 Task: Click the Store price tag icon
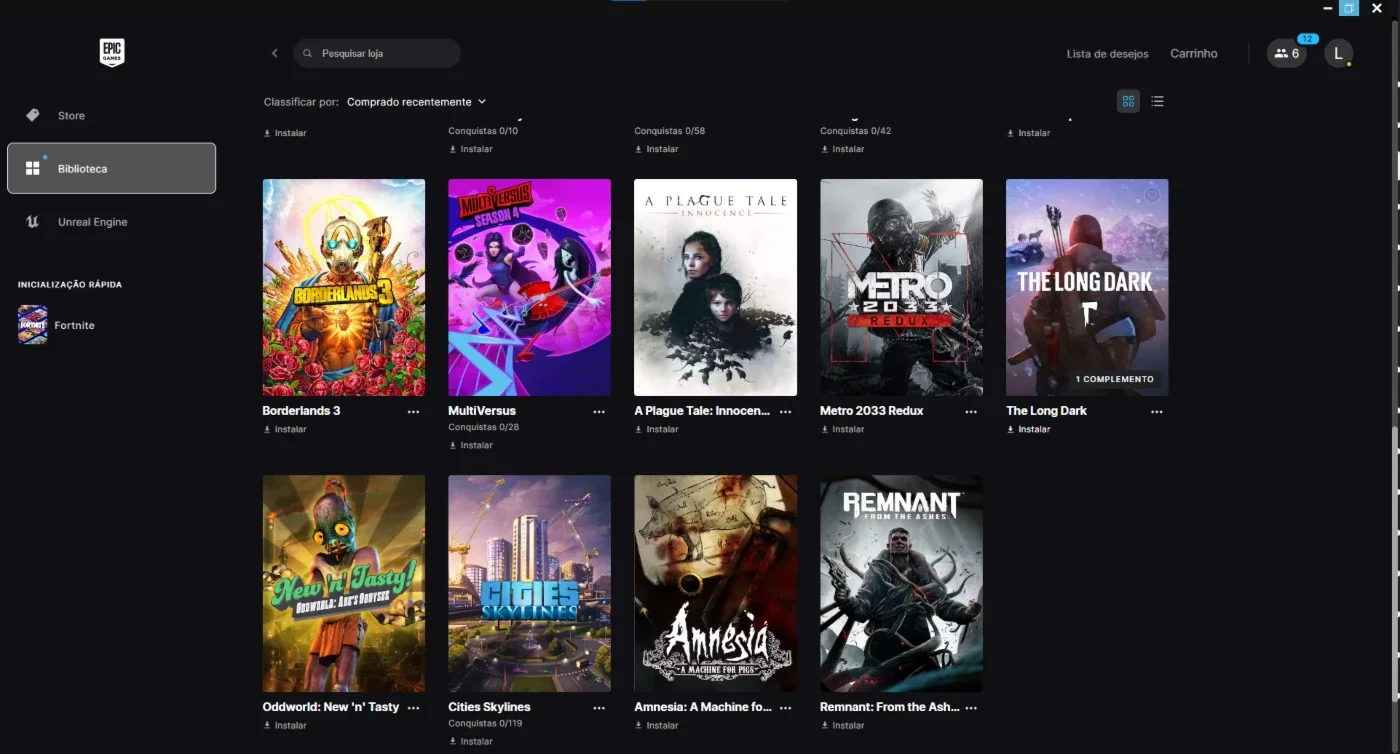[x=33, y=116]
